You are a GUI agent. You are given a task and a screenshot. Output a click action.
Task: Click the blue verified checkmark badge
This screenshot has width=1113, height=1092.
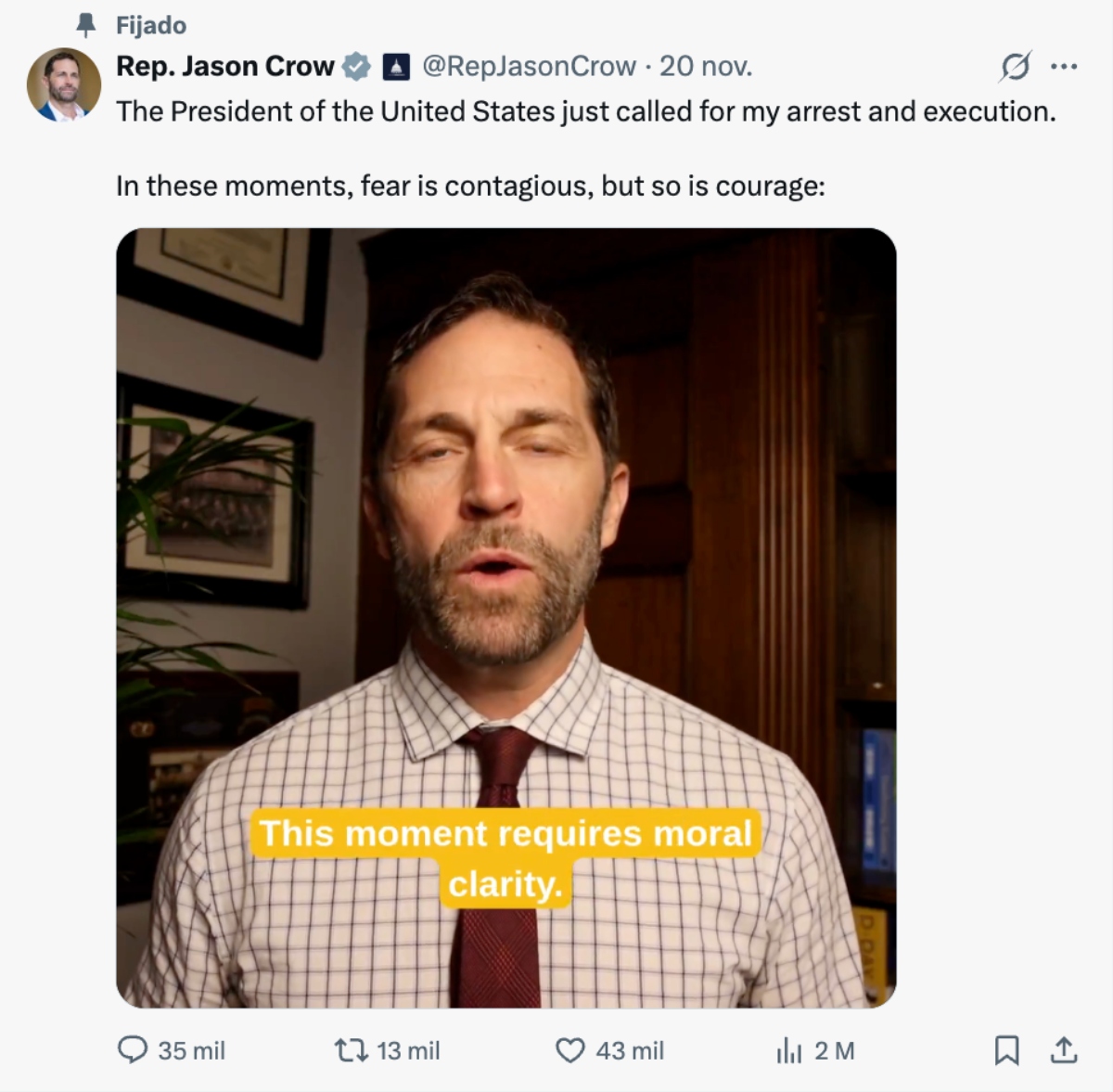357,67
